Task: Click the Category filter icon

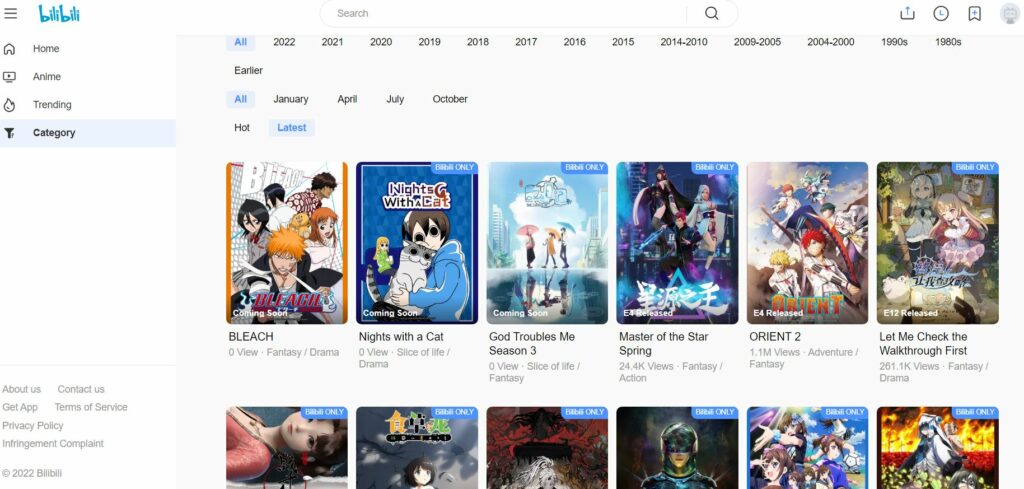Action: [9, 133]
